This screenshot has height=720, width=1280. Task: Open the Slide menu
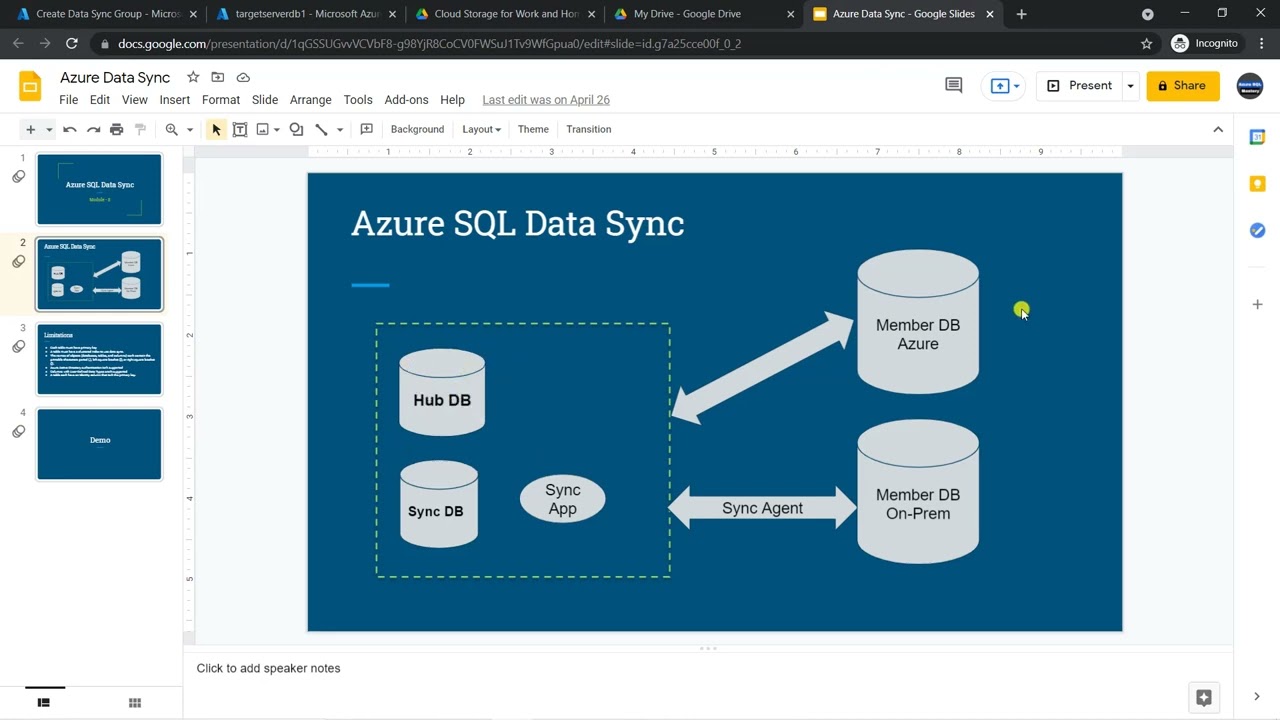coord(265,100)
